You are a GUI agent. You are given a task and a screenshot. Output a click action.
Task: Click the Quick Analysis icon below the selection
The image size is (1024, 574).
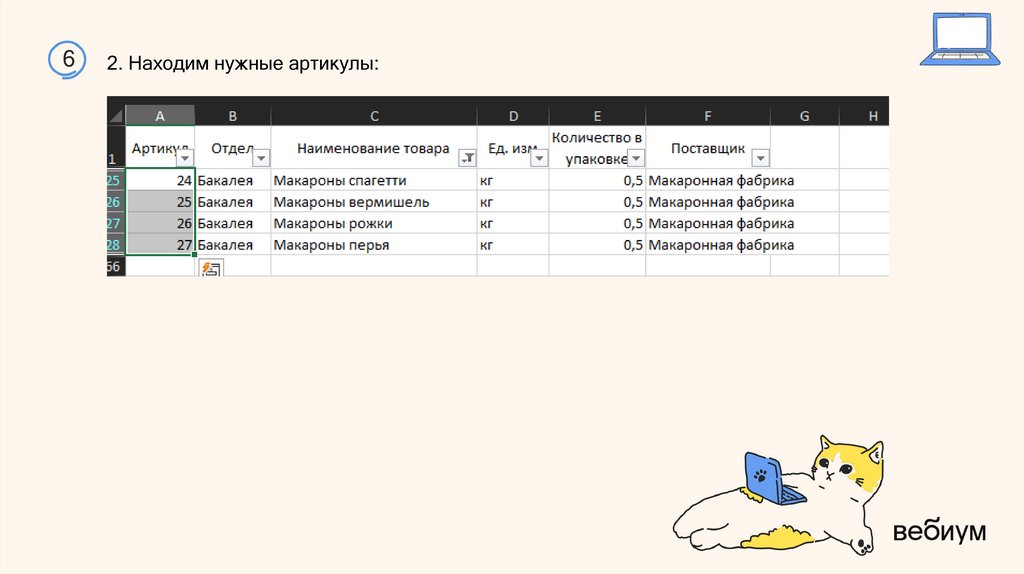[x=211, y=268]
